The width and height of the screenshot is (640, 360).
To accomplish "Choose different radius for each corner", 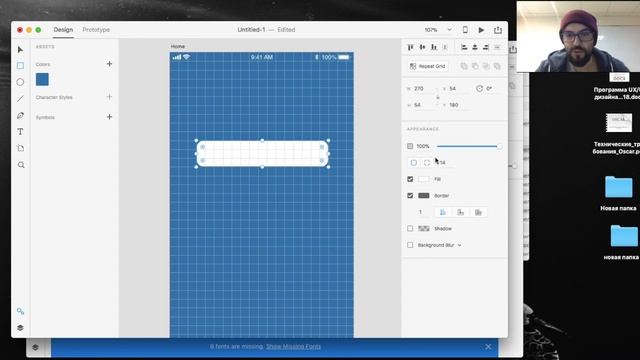I will [427, 162].
